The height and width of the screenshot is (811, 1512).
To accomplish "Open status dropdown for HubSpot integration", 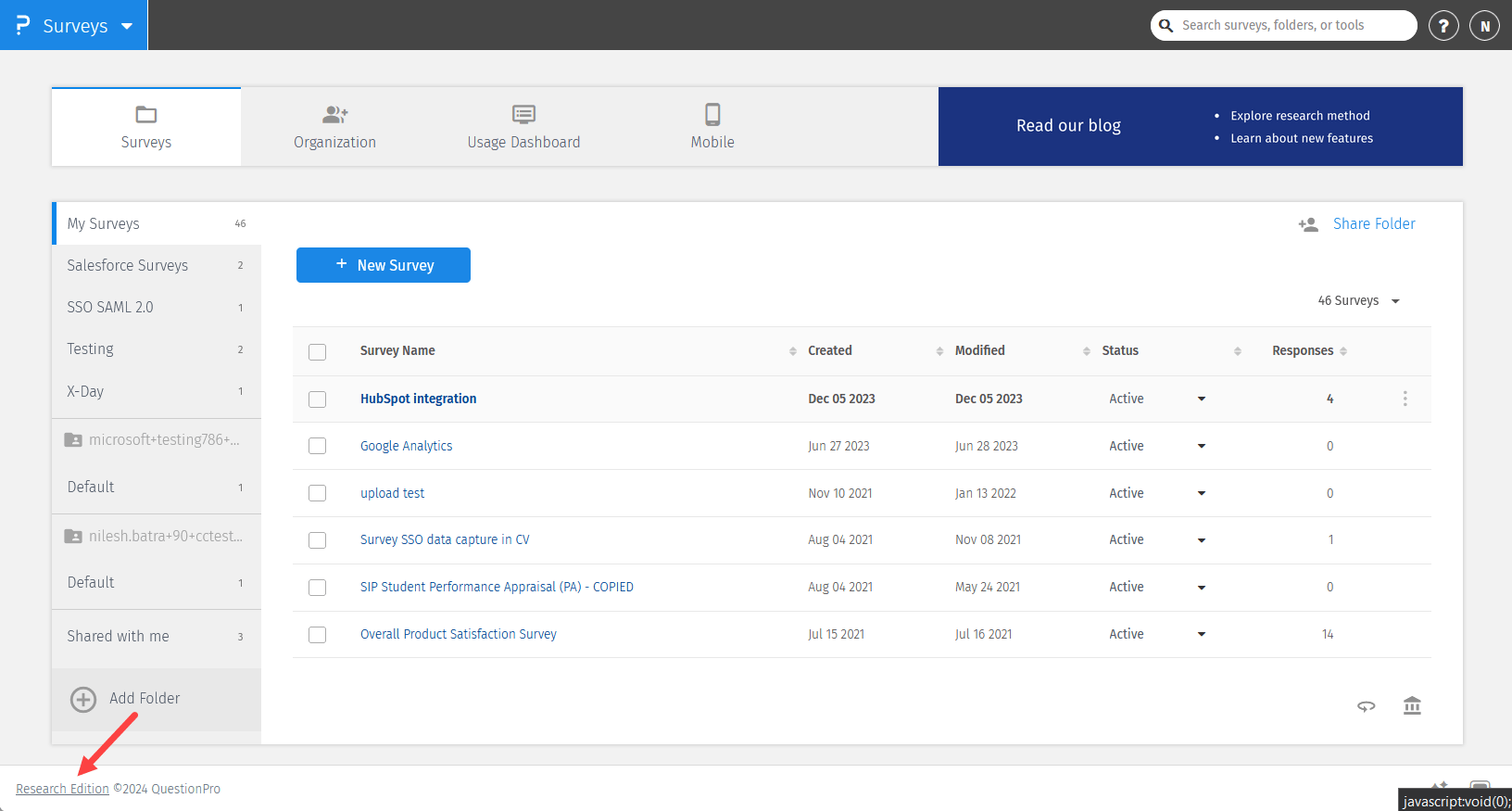I will pyautogui.click(x=1201, y=399).
